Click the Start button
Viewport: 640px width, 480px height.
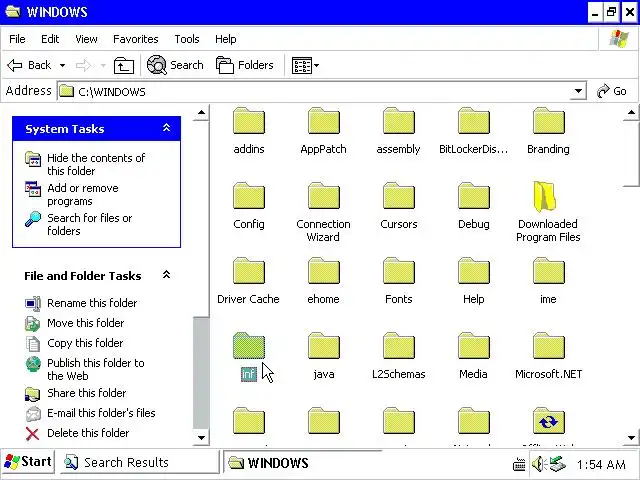point(28,462)
